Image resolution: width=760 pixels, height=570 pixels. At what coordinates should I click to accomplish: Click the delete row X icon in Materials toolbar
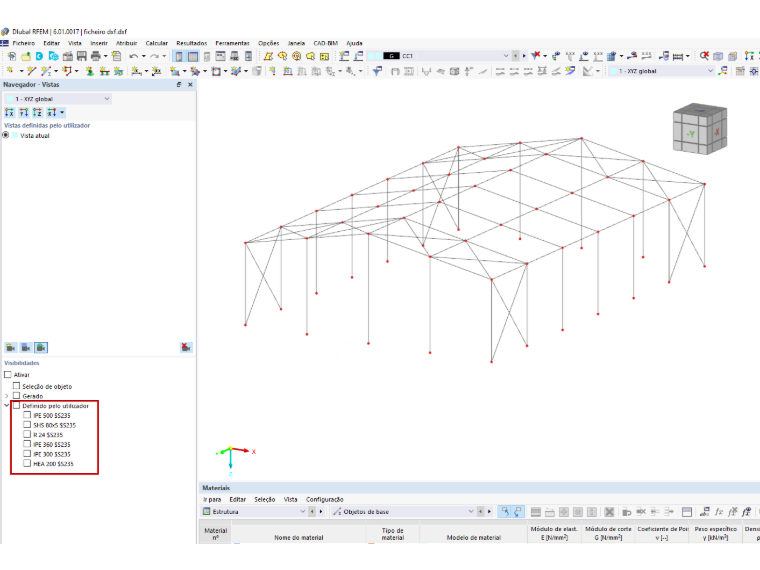click(x=609, y=512)
